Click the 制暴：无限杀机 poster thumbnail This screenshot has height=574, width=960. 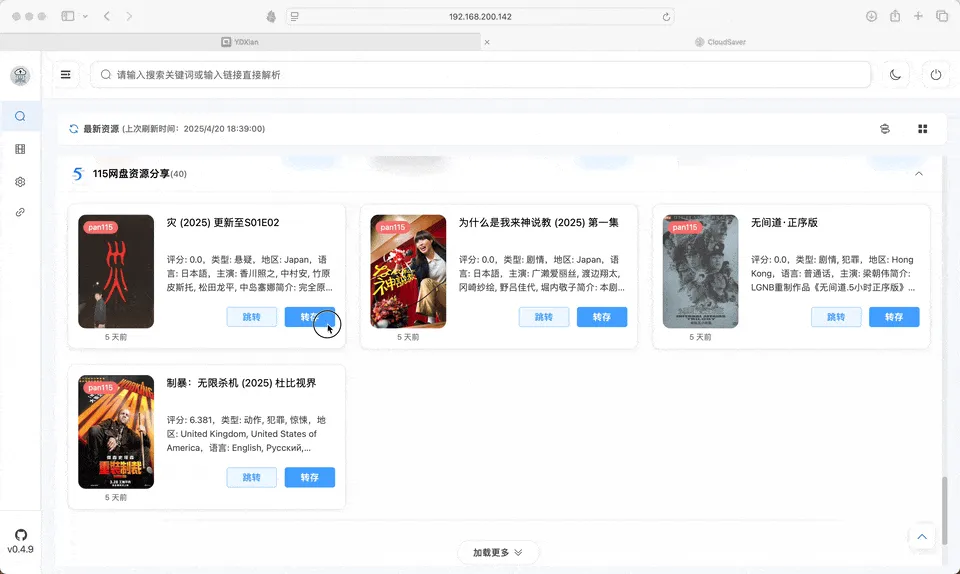(116, 432)
